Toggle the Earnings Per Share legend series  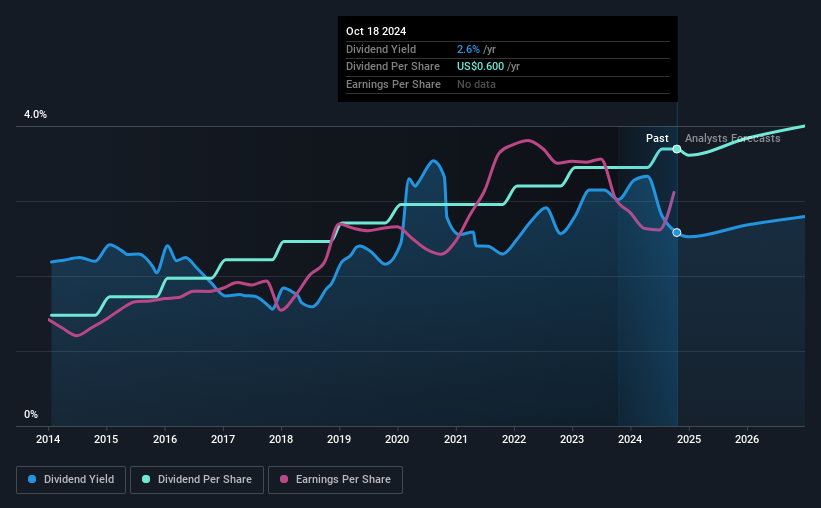[335, 480]
